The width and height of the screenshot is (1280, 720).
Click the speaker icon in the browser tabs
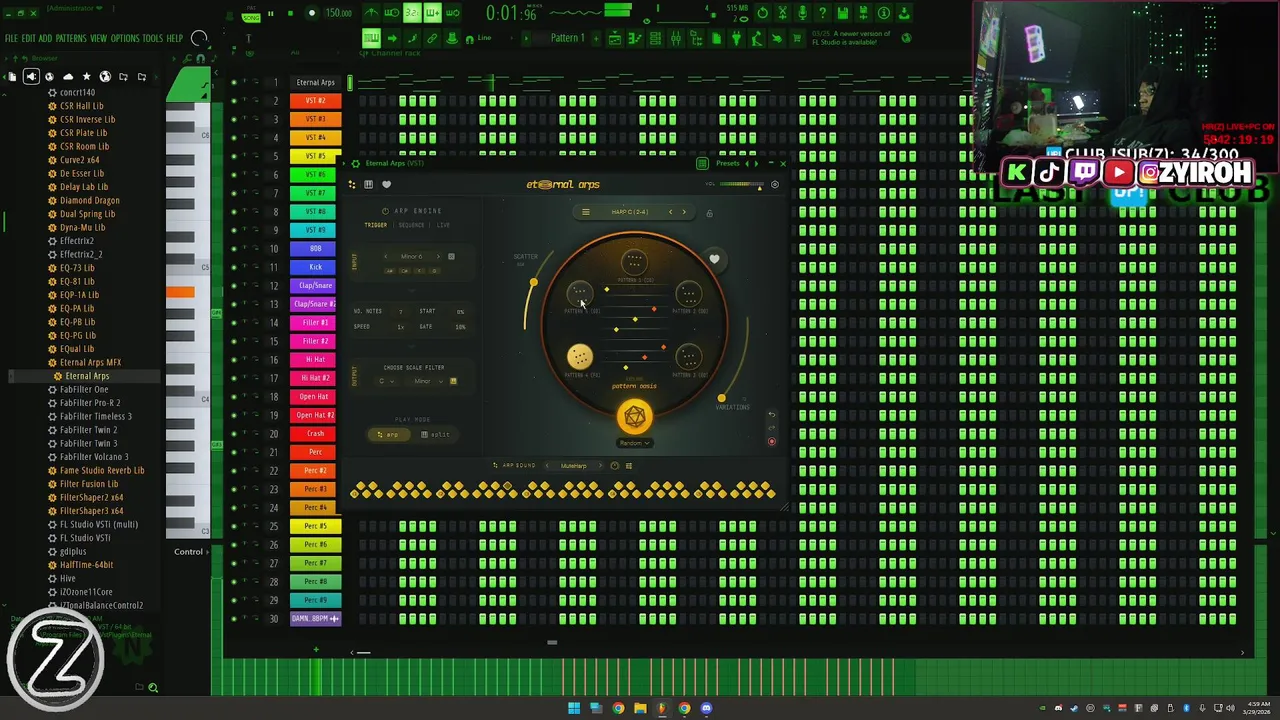31,76
